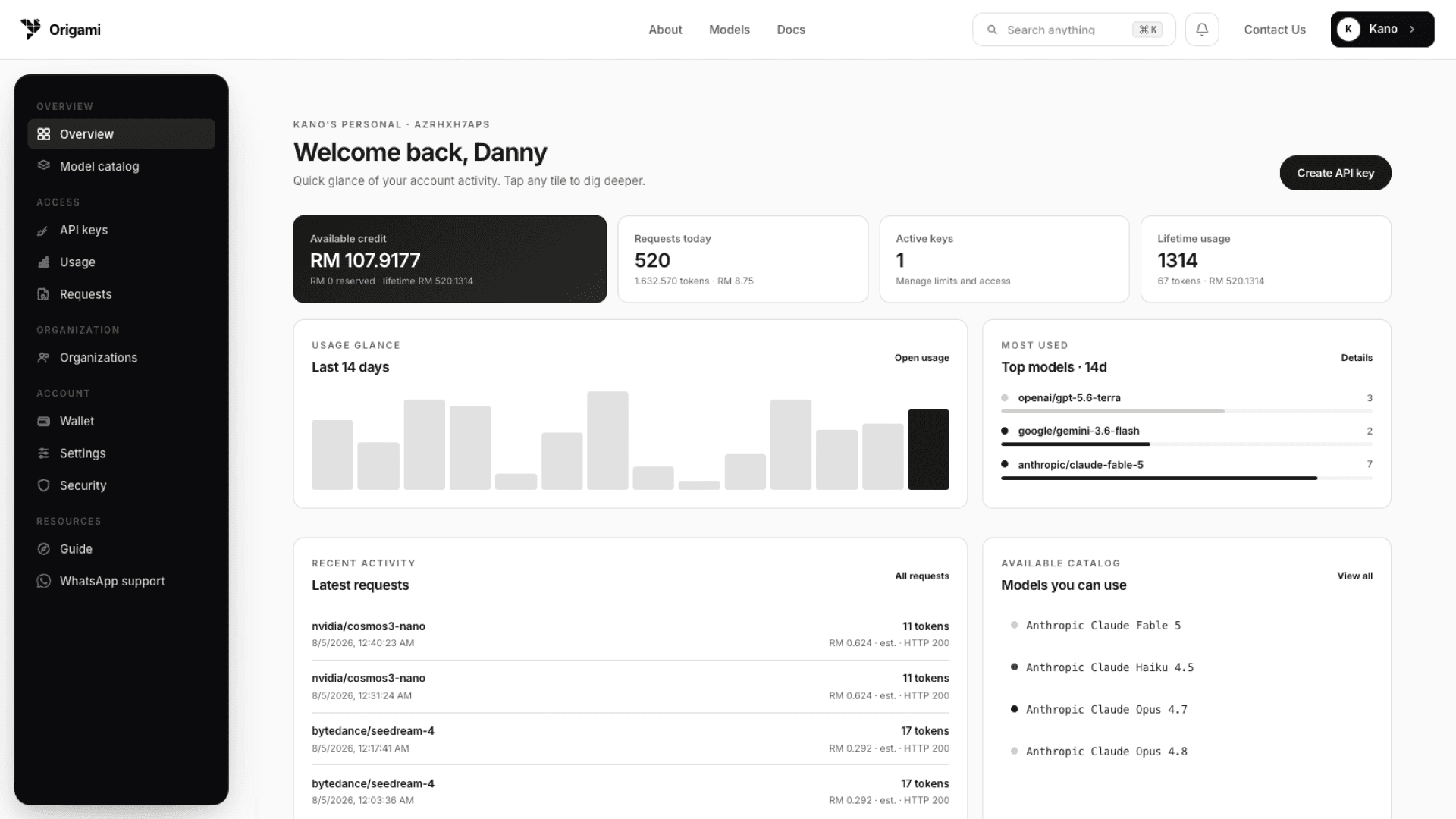
Task: Open the Guide resource
Action: pyautogui.click(x=121, y=549)
